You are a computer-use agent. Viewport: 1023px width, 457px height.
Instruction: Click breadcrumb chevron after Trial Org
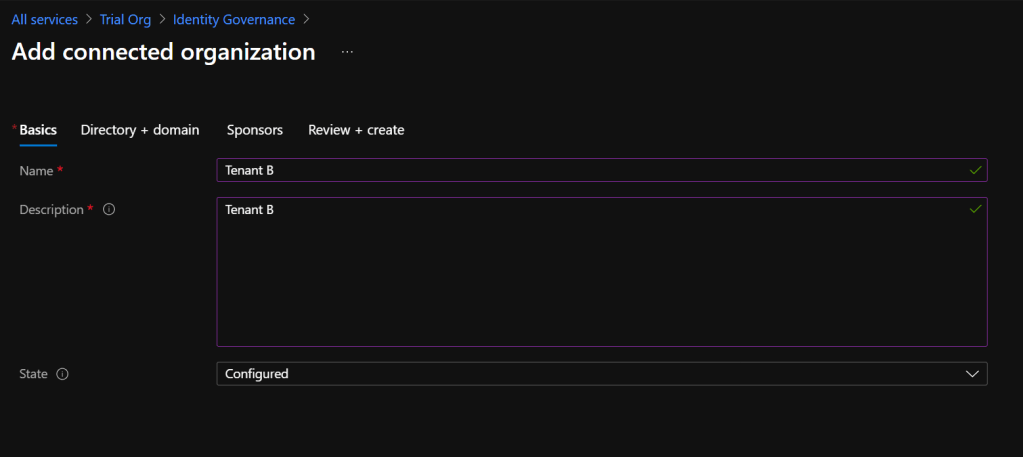coord(162,20)
